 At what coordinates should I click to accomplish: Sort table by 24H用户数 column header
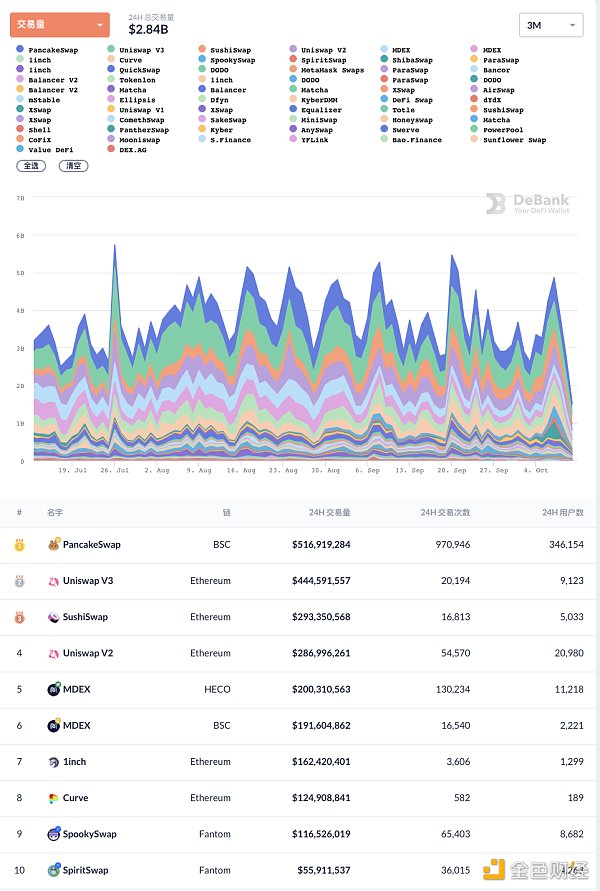[563, 512]
